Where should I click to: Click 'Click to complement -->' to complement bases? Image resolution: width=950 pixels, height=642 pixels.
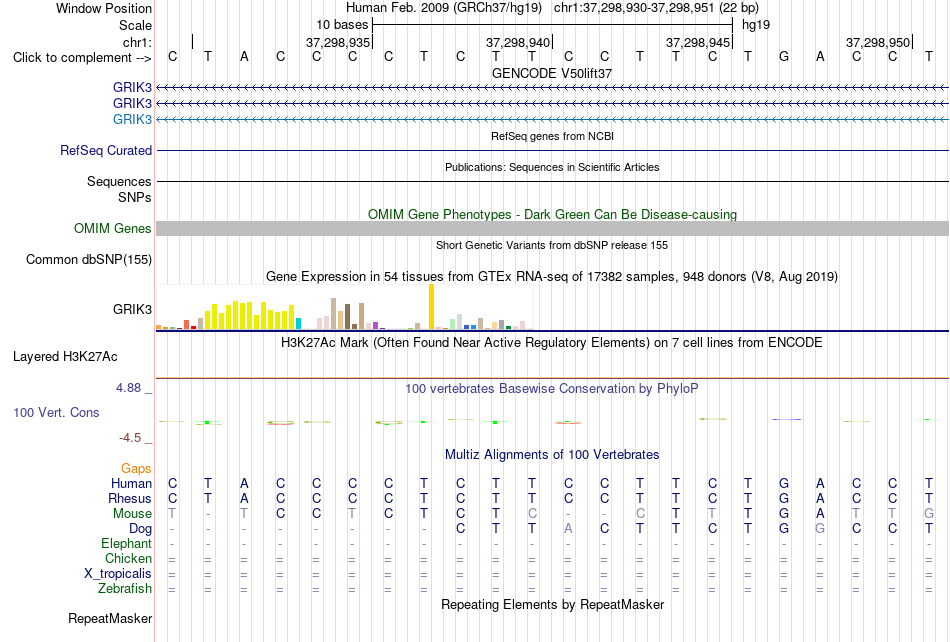[82, 58]
